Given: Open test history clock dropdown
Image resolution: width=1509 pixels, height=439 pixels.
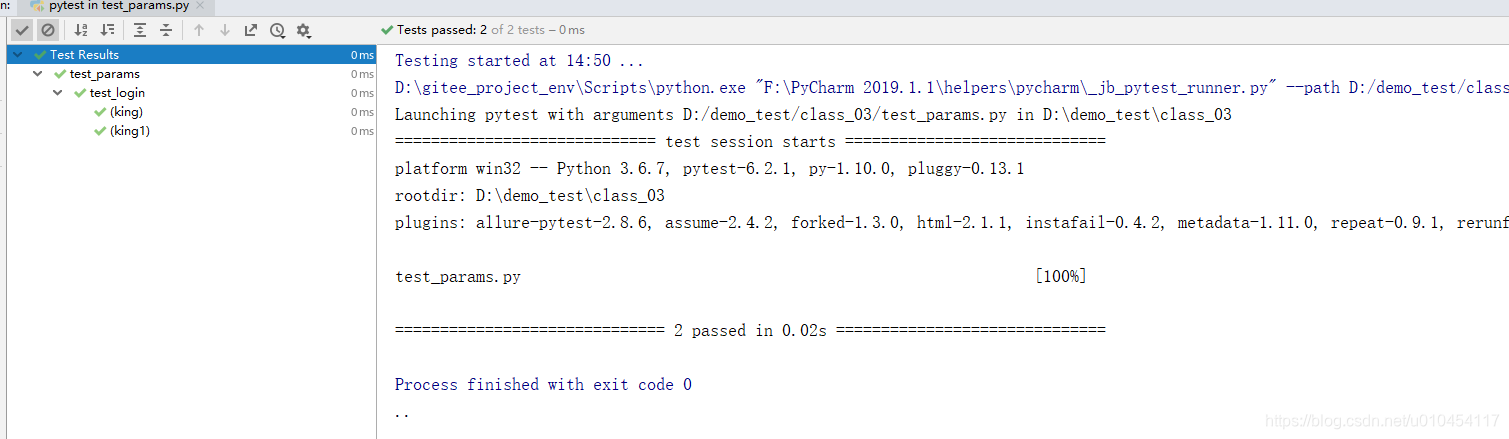Looking at the screenshot, I should (277, 30).
